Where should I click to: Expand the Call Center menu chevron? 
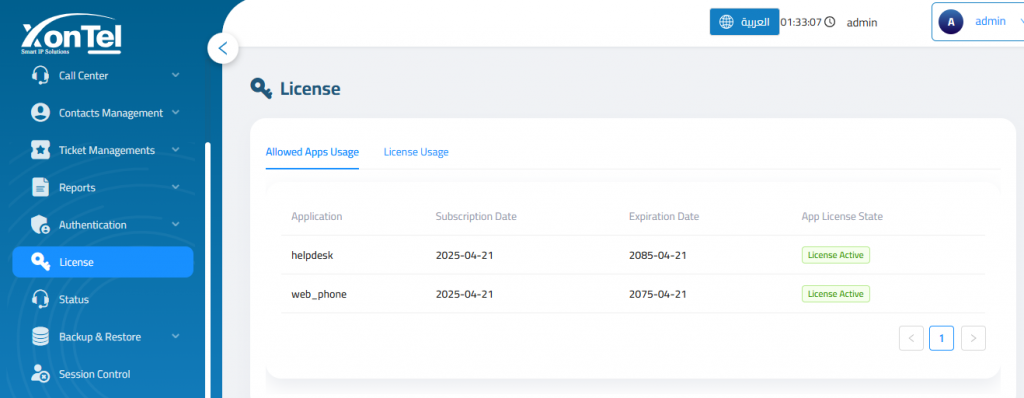point(176,75)
